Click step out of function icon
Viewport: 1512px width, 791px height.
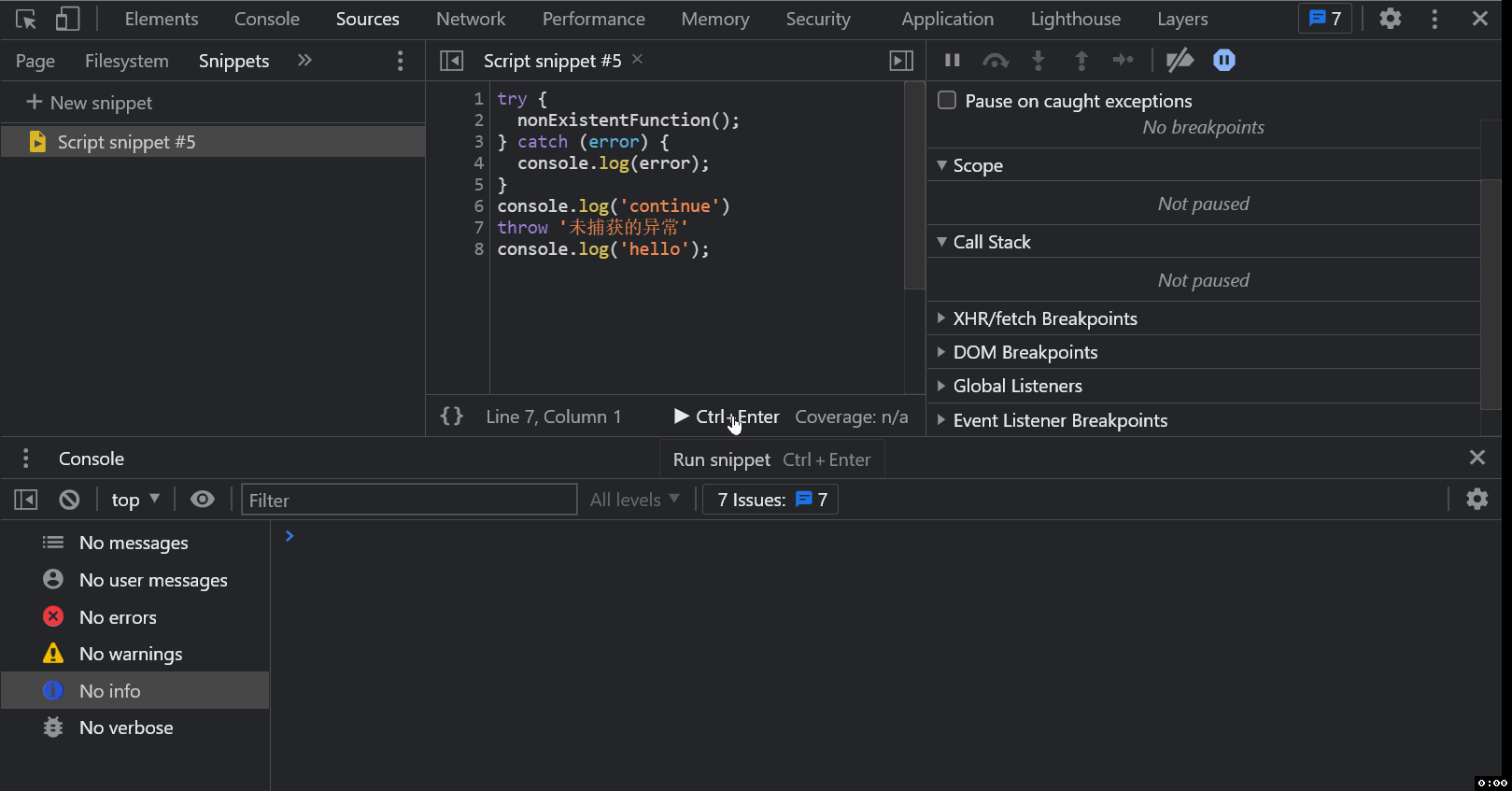pyautogui.click(x=1081, y=61)
